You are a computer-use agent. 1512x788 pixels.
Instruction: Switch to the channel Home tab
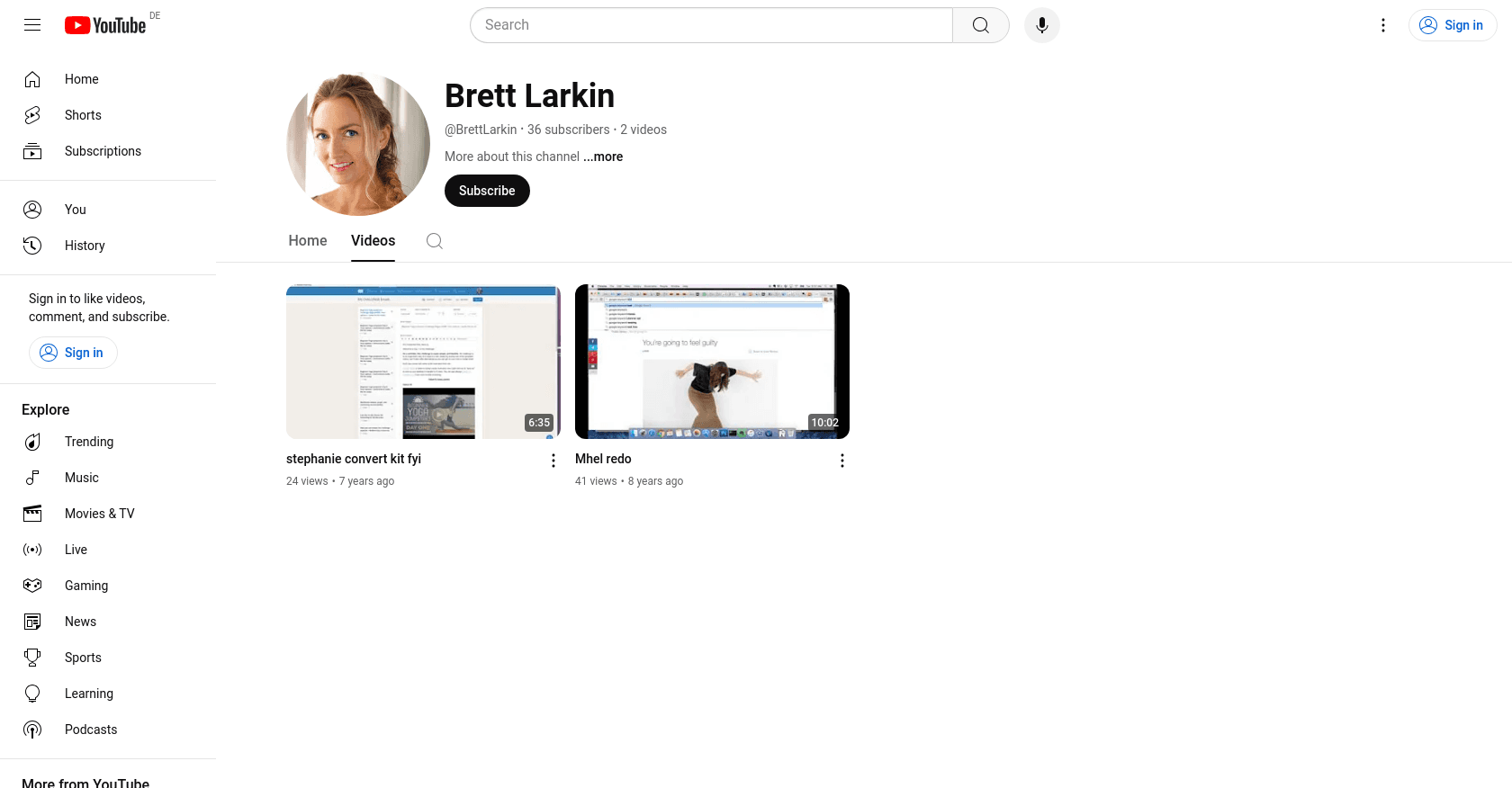point(308,241)
